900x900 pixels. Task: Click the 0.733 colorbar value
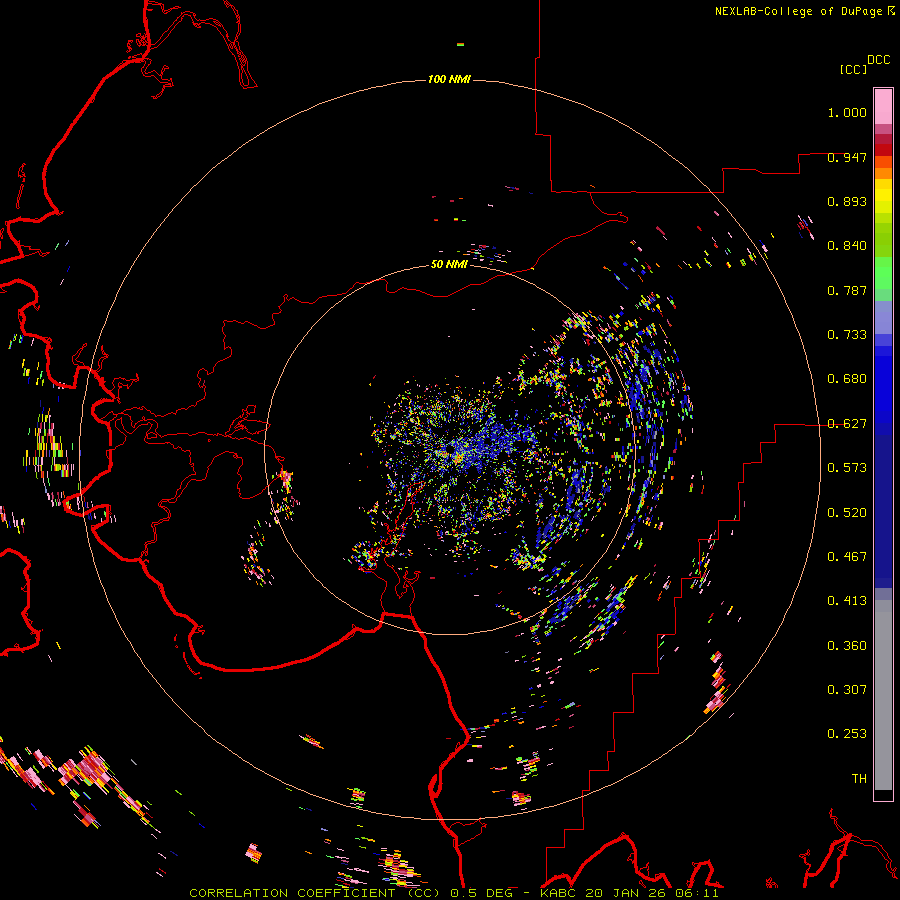click(x=847, y=335)
